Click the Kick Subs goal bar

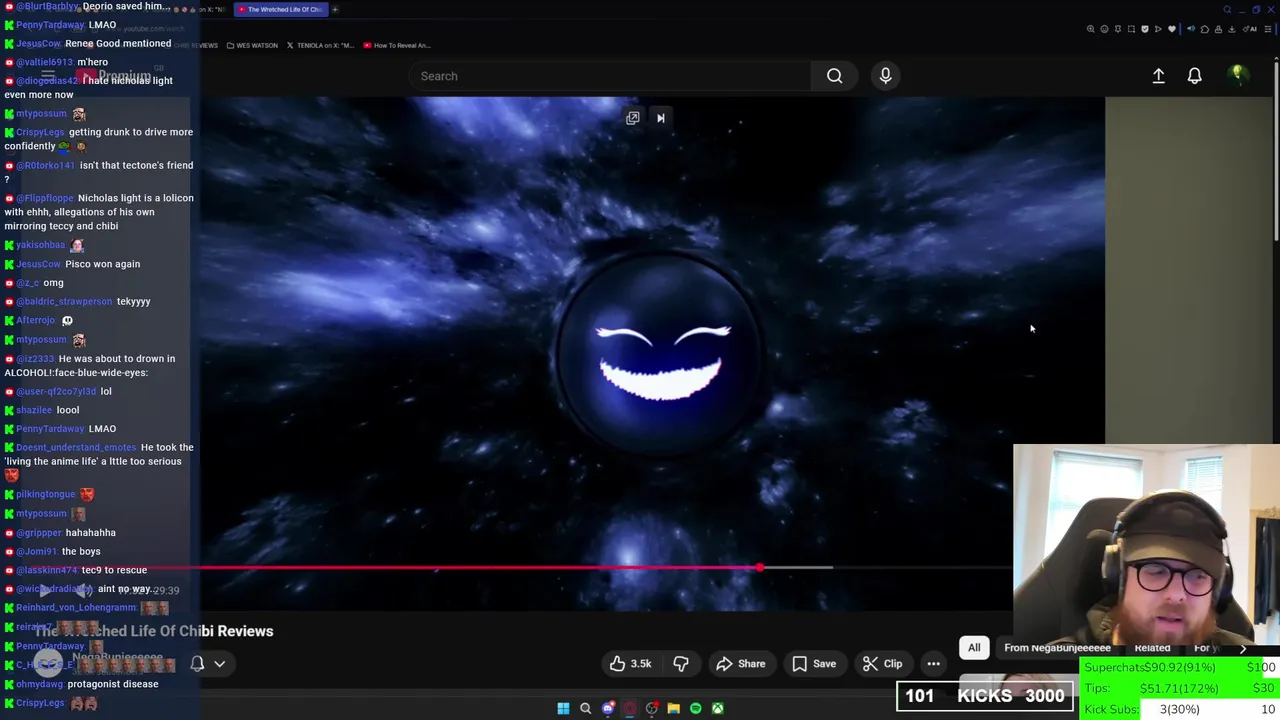coord(1180,709)
